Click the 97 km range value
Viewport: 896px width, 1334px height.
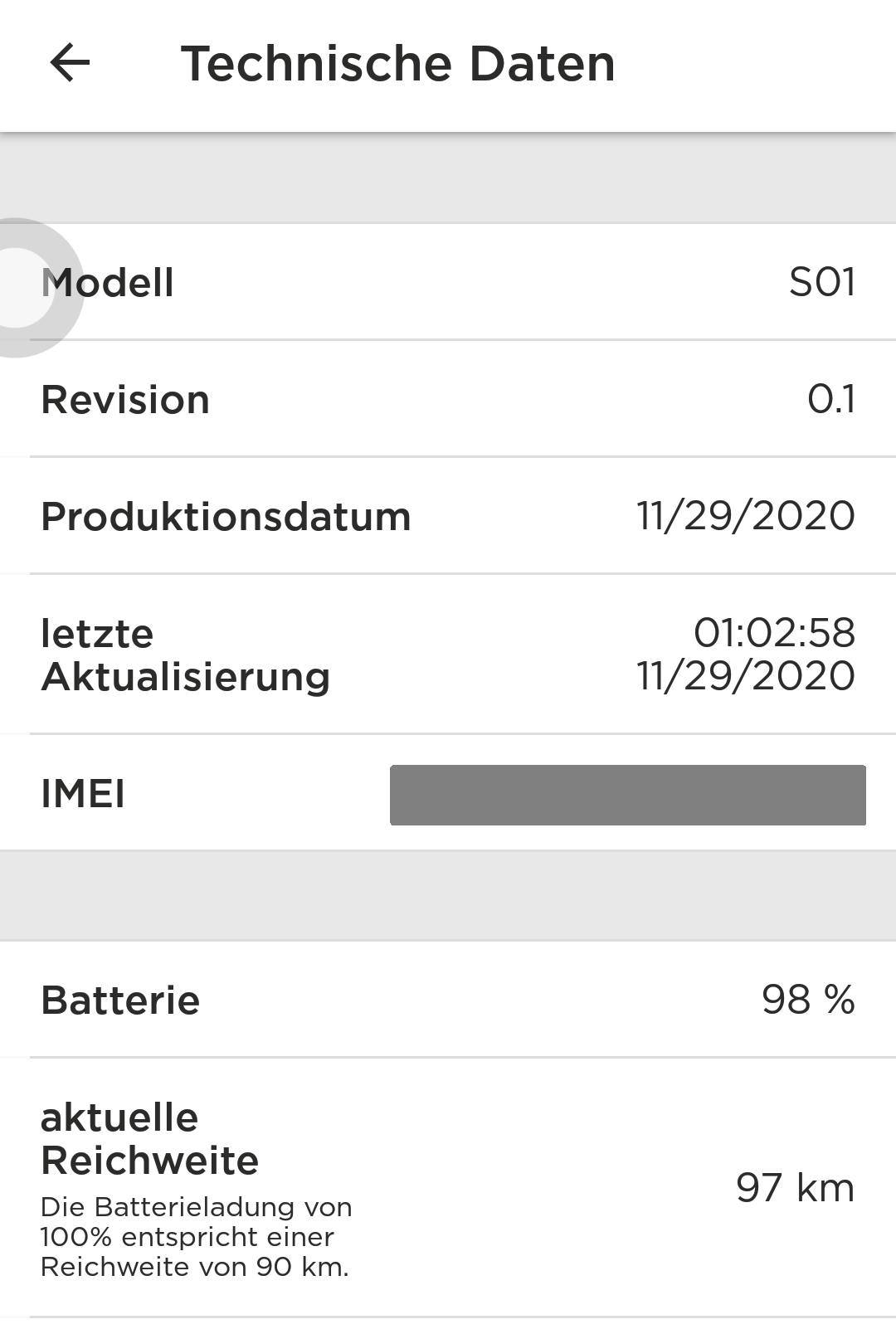point(794,1187)
